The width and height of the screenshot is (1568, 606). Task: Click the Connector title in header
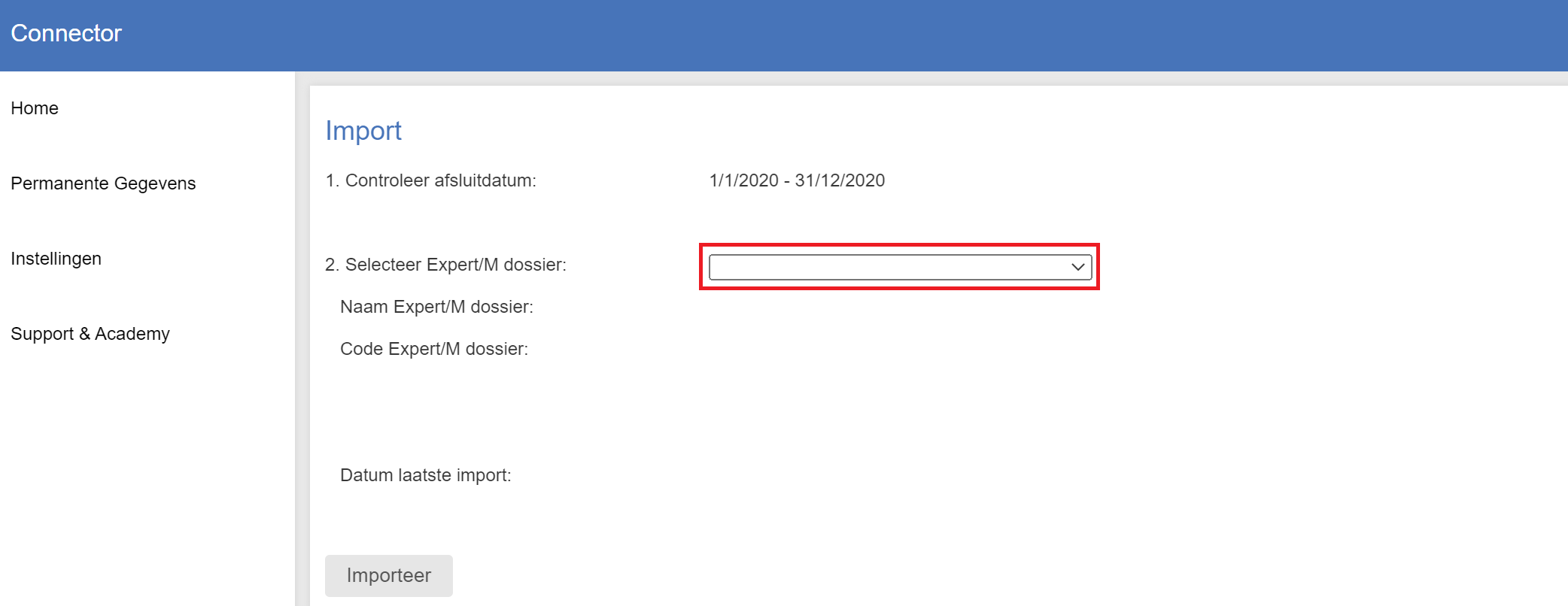pyautogui.click(x=66, y=33)
